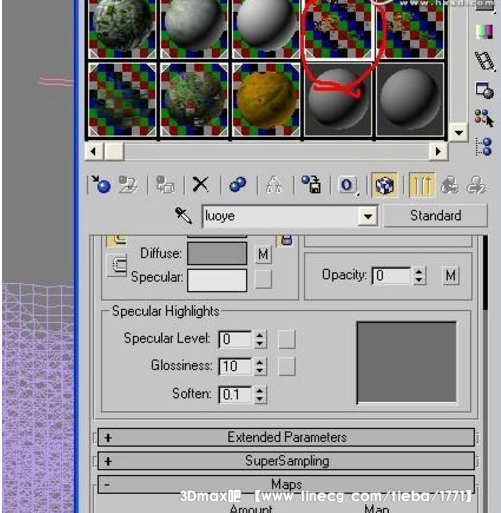Click the Soften spinner arrows
Viewport: 501px width, 513px height.
260,394
